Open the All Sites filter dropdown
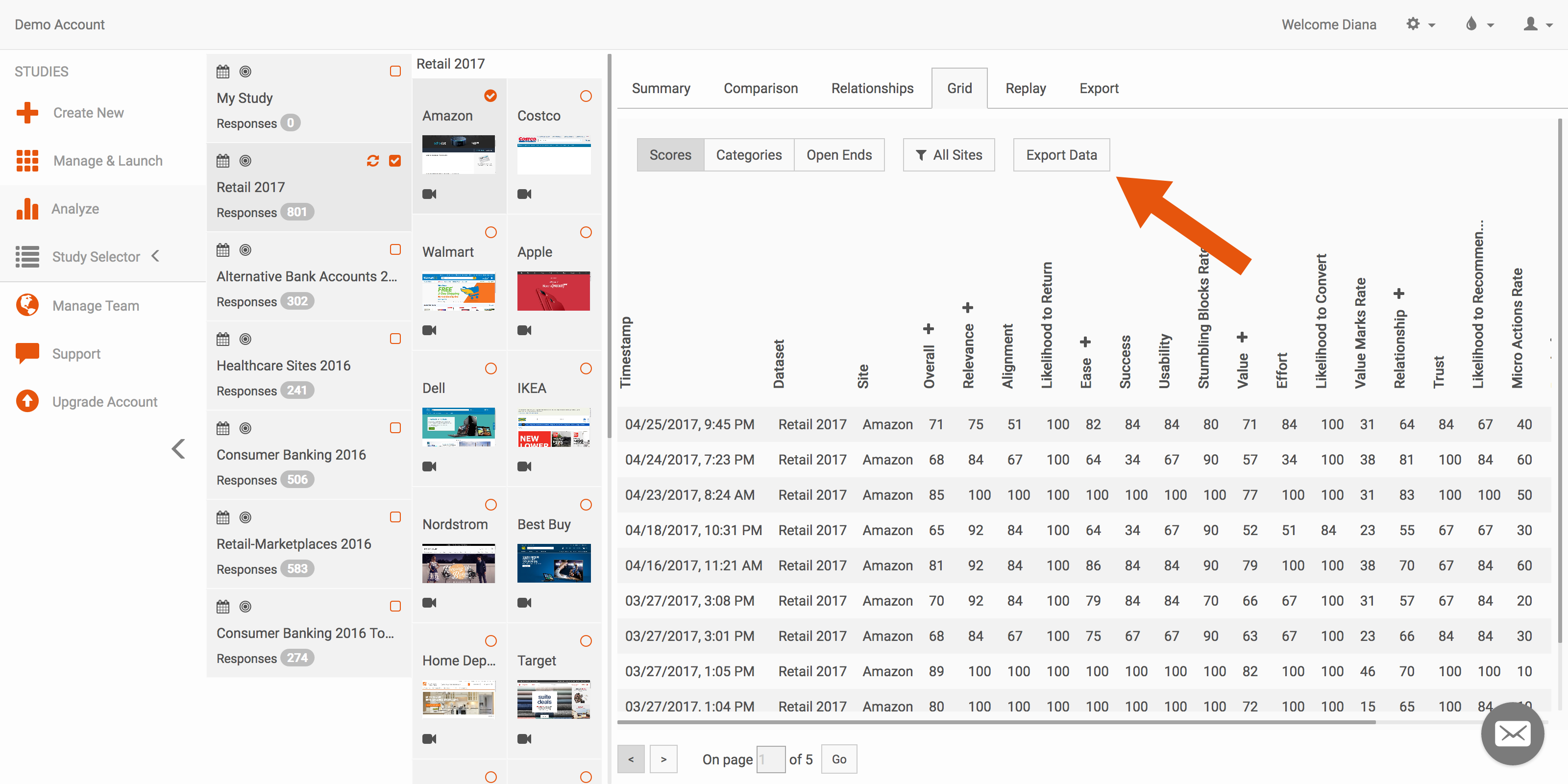Viewport: 1568px width, 784px height. (948, 155)
